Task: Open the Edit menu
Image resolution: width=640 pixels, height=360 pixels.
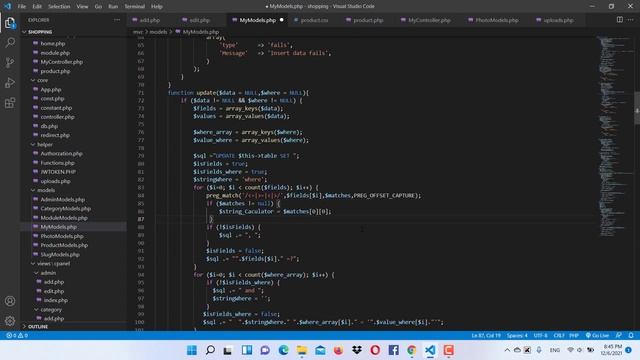Action: [x=37, y=7]
